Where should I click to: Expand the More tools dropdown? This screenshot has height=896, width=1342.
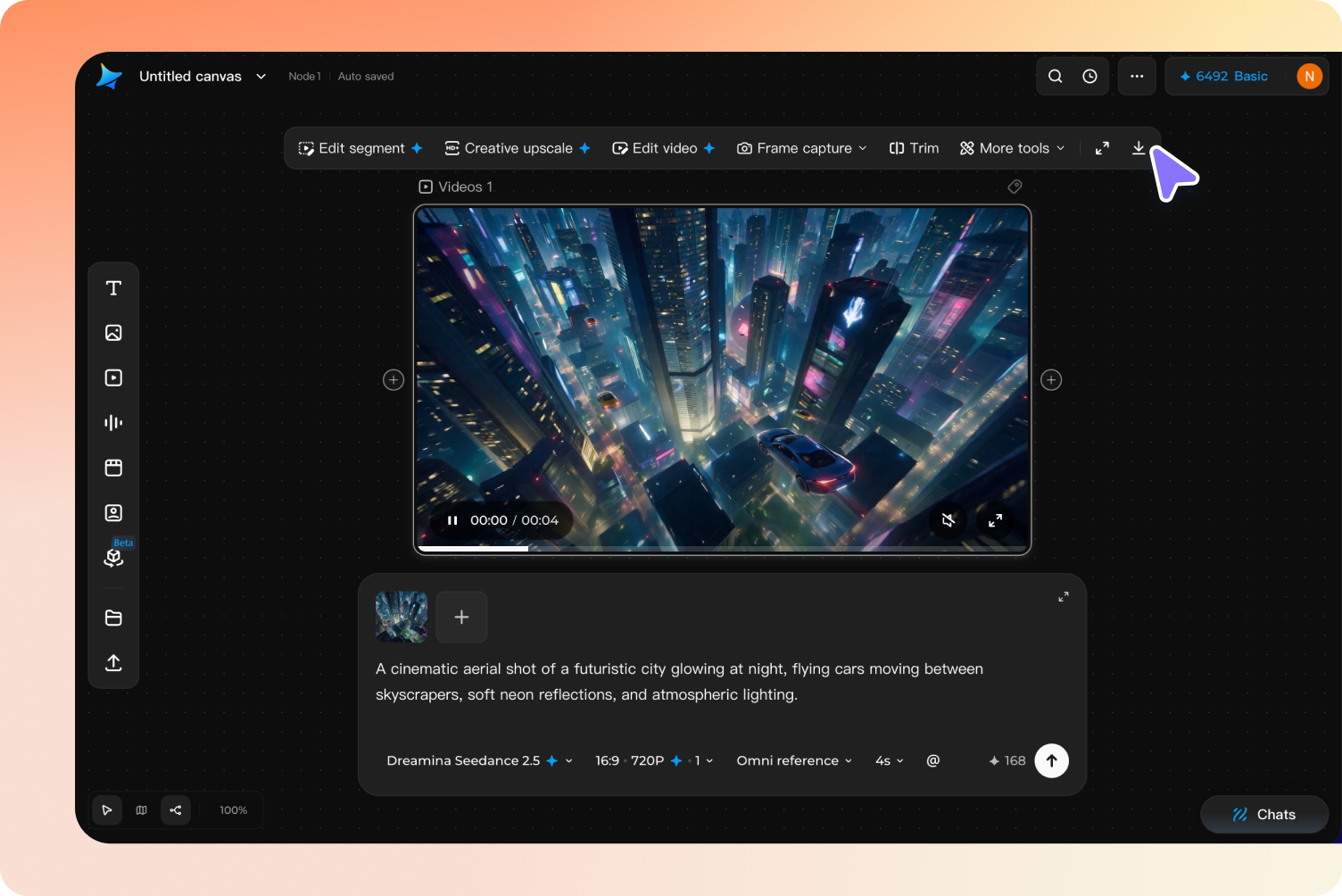click(1012, 148)
